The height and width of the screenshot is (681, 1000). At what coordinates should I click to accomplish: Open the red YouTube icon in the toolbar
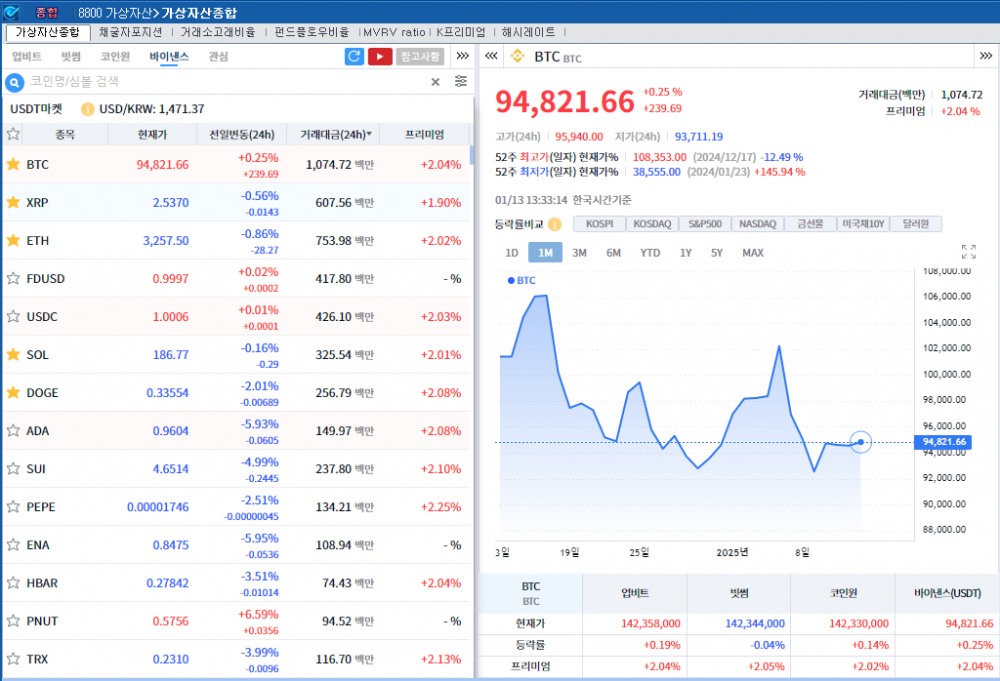pyautogui.click(x=380, y=57)
